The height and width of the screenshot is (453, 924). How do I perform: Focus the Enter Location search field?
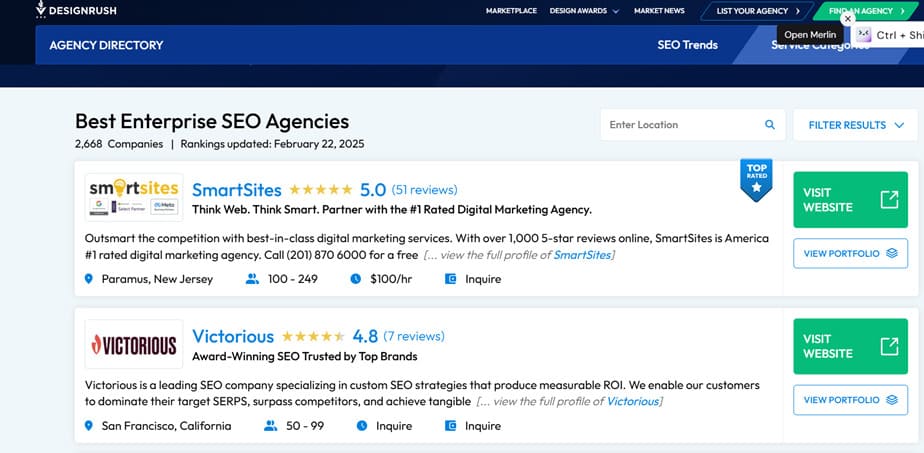[692, 125]
